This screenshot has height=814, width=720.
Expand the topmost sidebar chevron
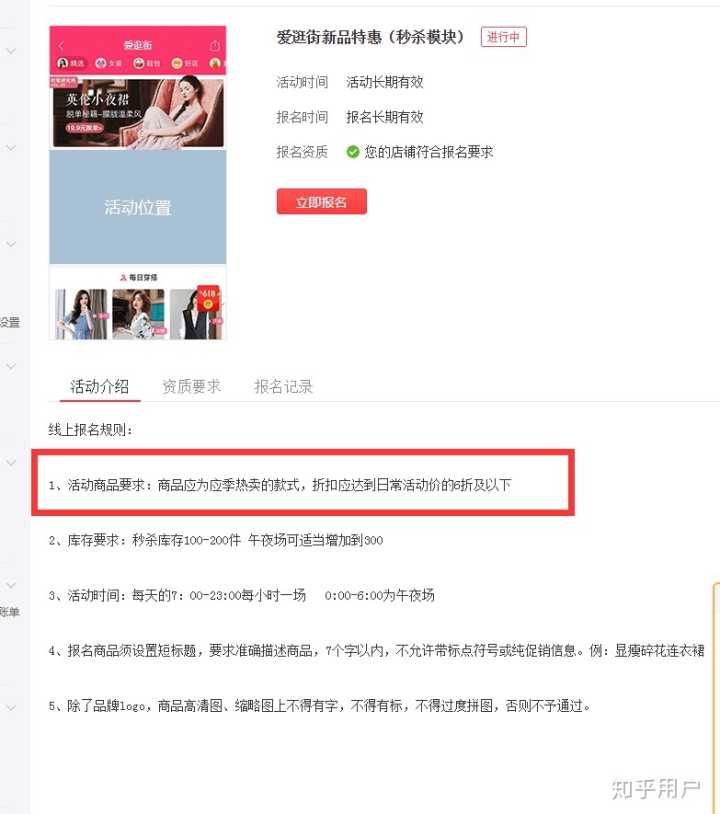coord(11,51)
